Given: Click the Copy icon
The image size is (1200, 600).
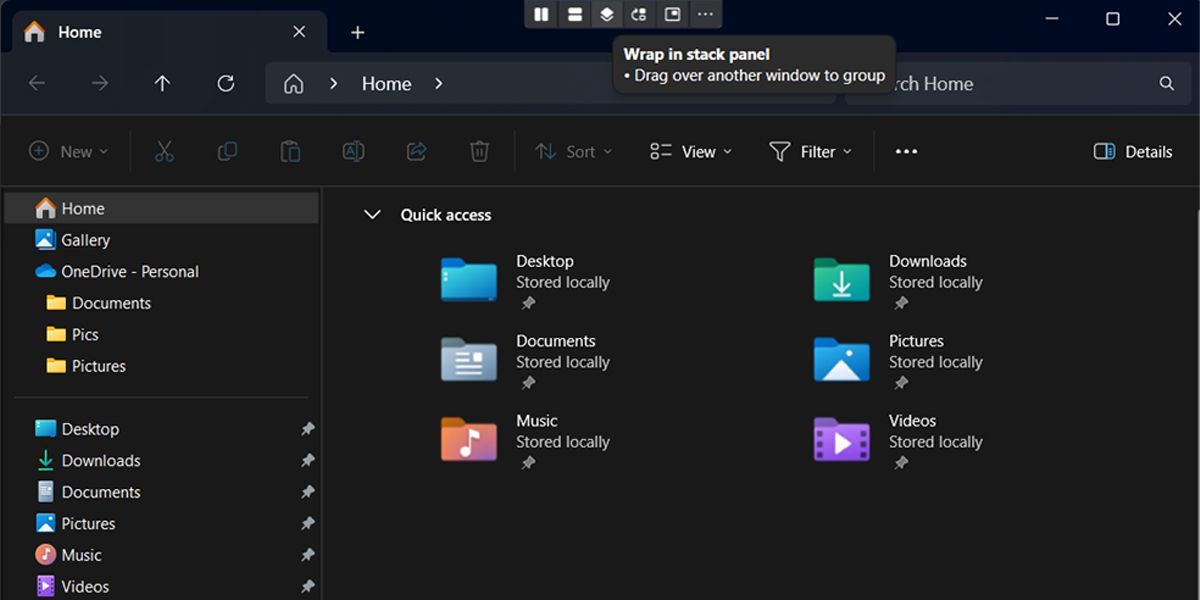Looking at the screenshot, I should point(227,151).
